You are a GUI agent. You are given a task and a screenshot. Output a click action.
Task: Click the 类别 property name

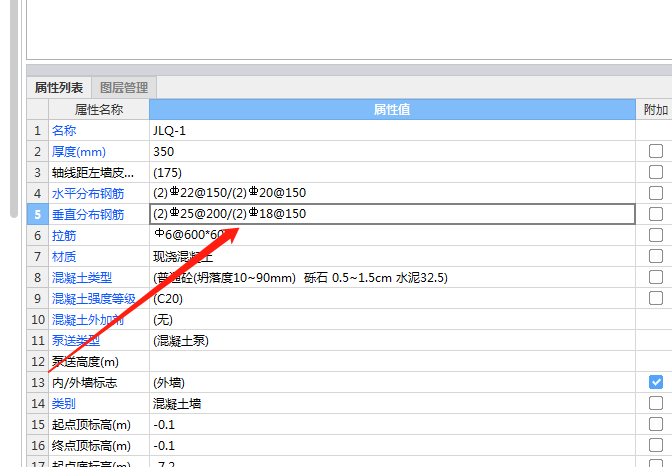pyautogui.click(x=64, y=403)
